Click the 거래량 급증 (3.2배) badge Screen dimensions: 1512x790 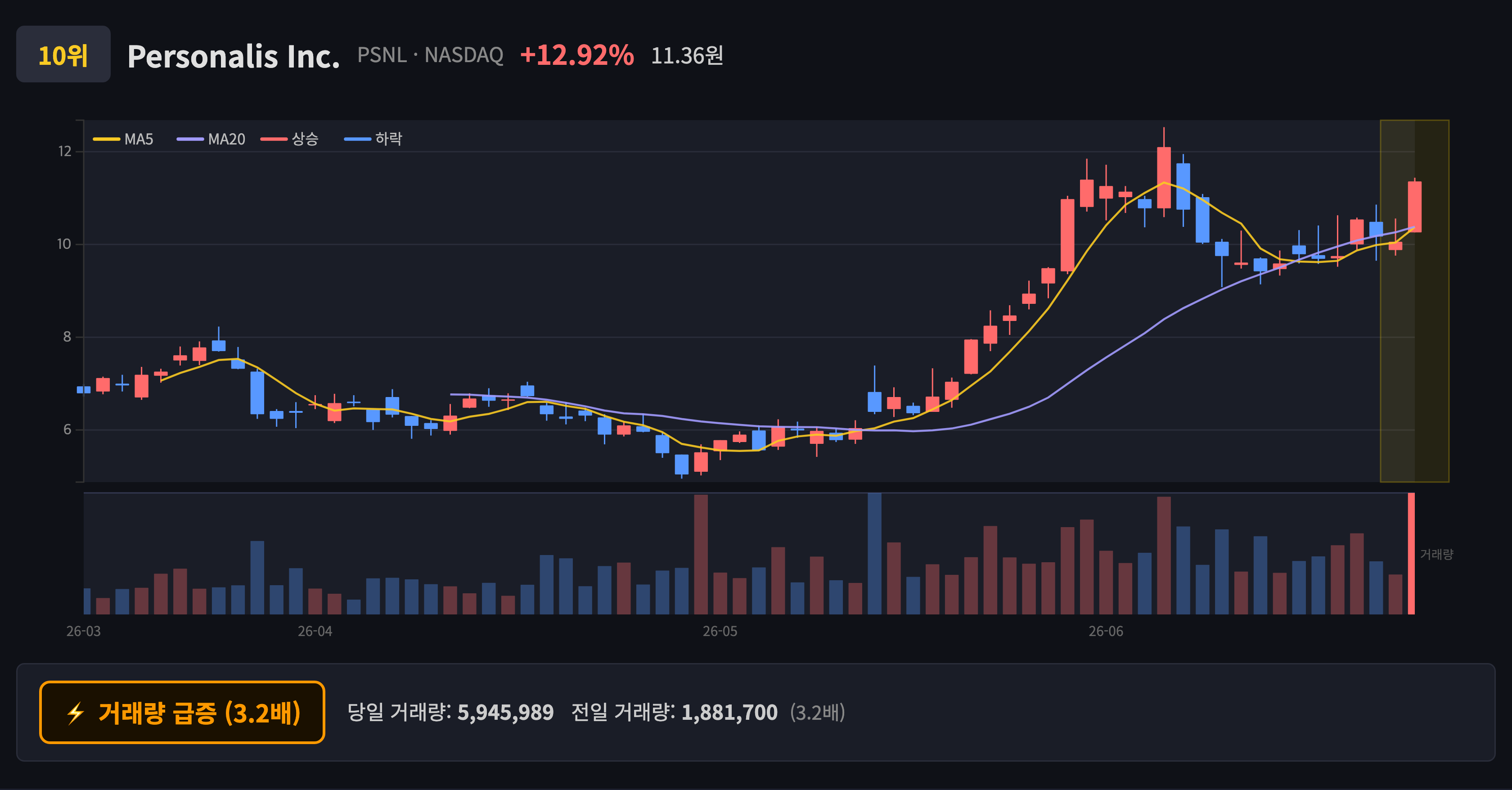tap(182, 713)
